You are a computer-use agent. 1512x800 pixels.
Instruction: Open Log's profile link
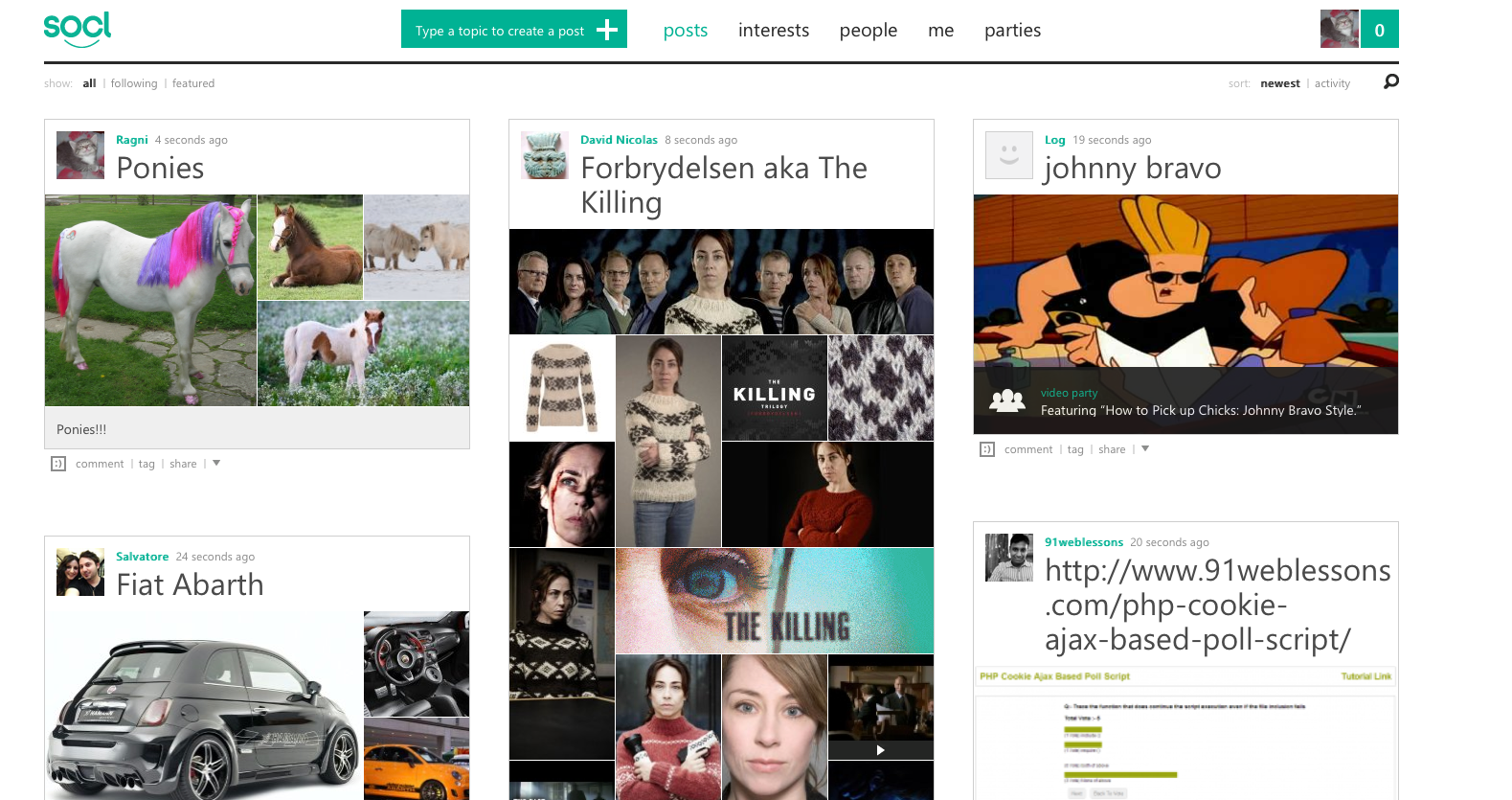tap(1055, 140)
